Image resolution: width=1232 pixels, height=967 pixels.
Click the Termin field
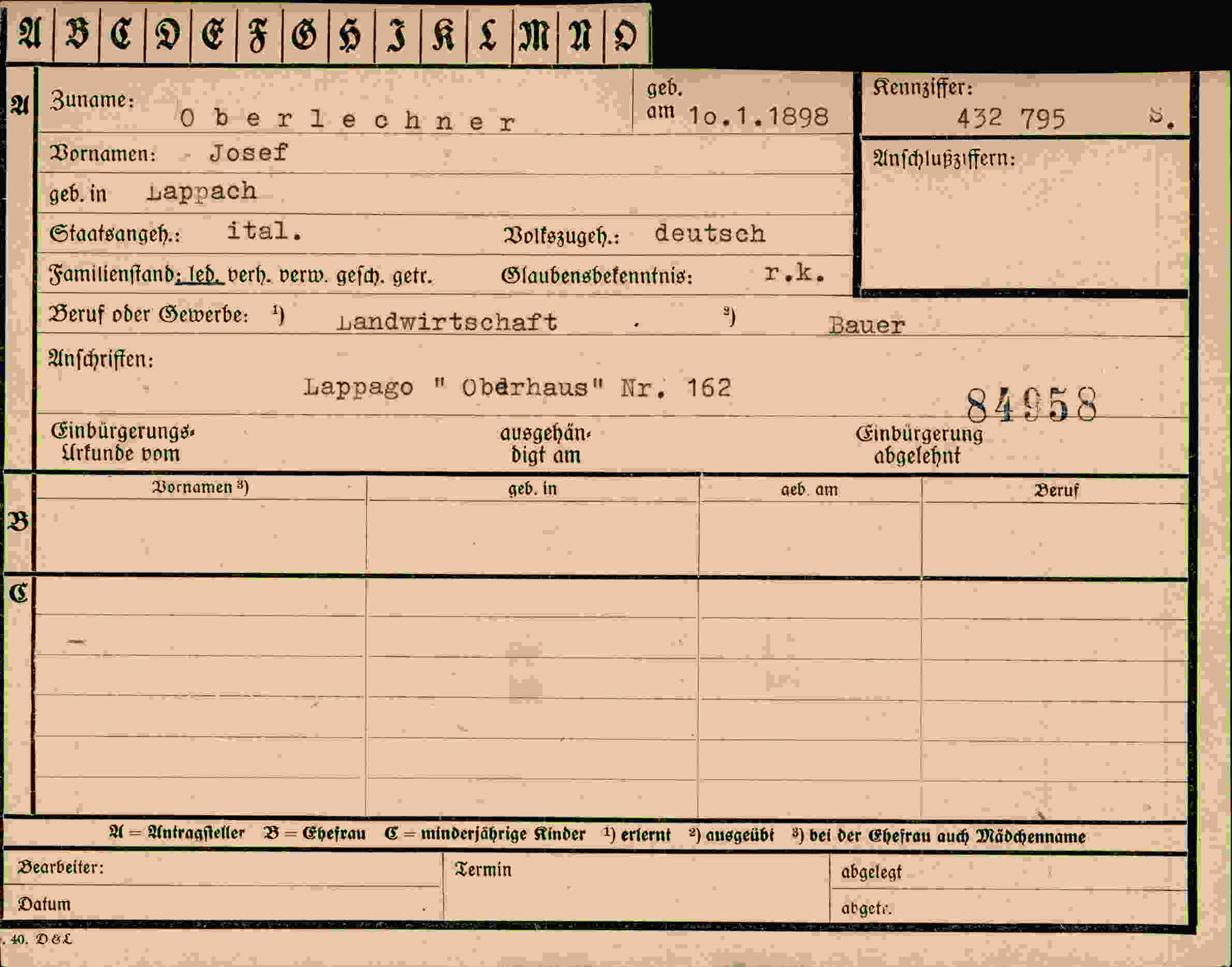[636, 888]
